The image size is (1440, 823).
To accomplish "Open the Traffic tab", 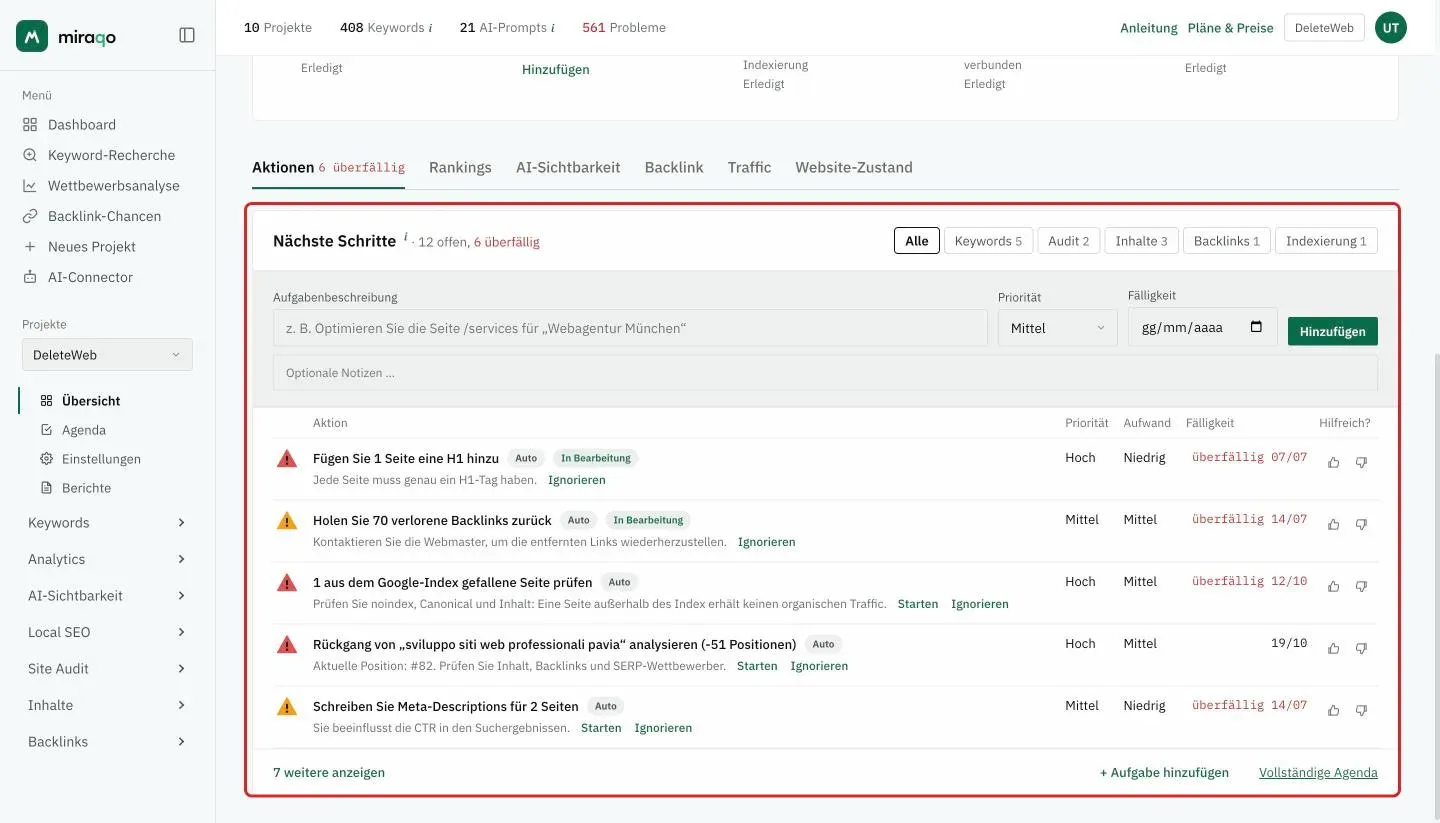I will pyautogui.click(x=749, y=168).
